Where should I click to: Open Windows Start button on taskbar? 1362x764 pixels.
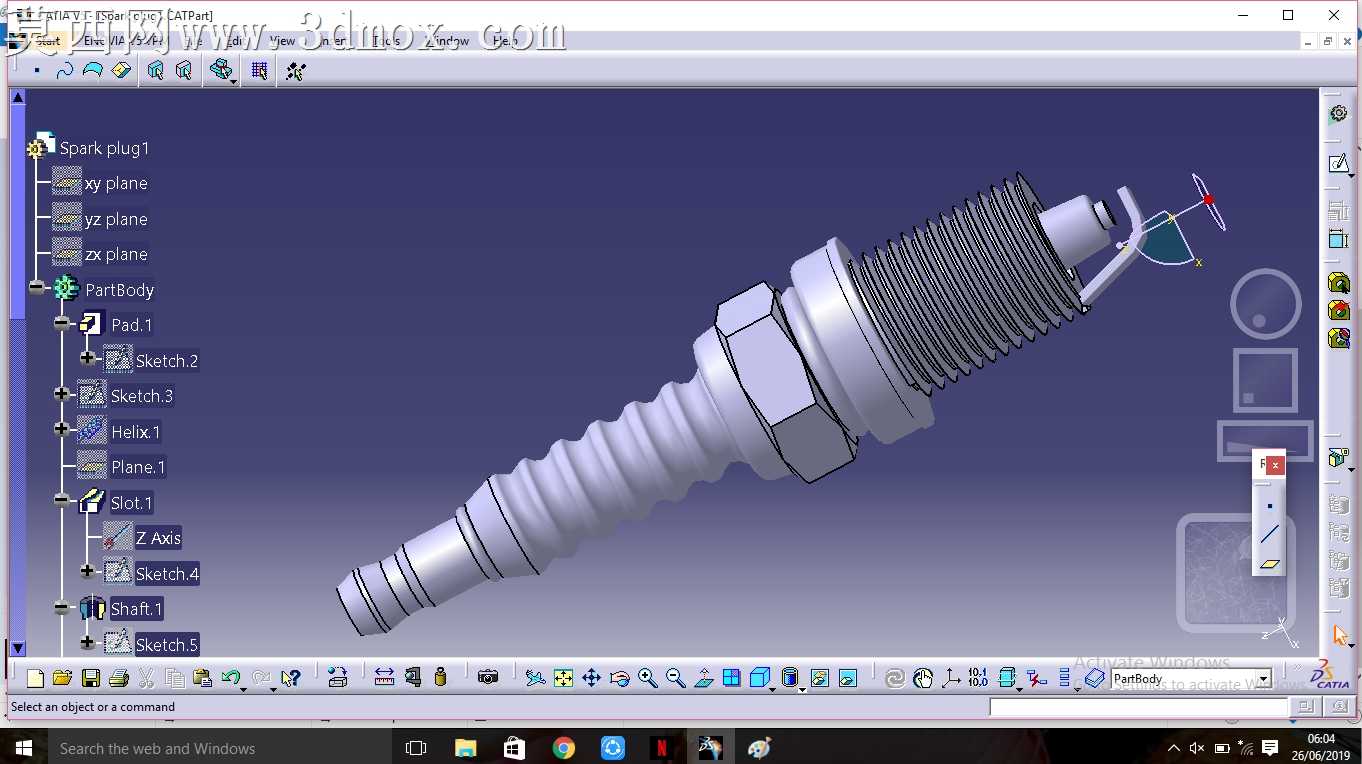(x=23, y=748)
